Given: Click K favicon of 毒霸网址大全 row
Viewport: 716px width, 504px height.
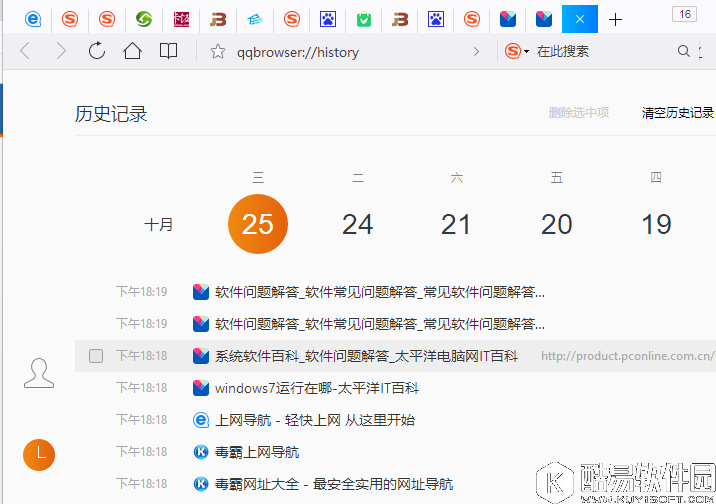Looking at the screenshot, I should coord(201,483).
